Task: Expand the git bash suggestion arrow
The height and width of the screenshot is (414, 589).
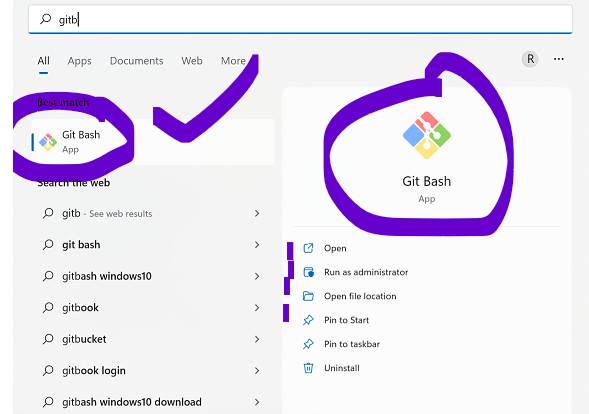Action: (x=257, y=245)
